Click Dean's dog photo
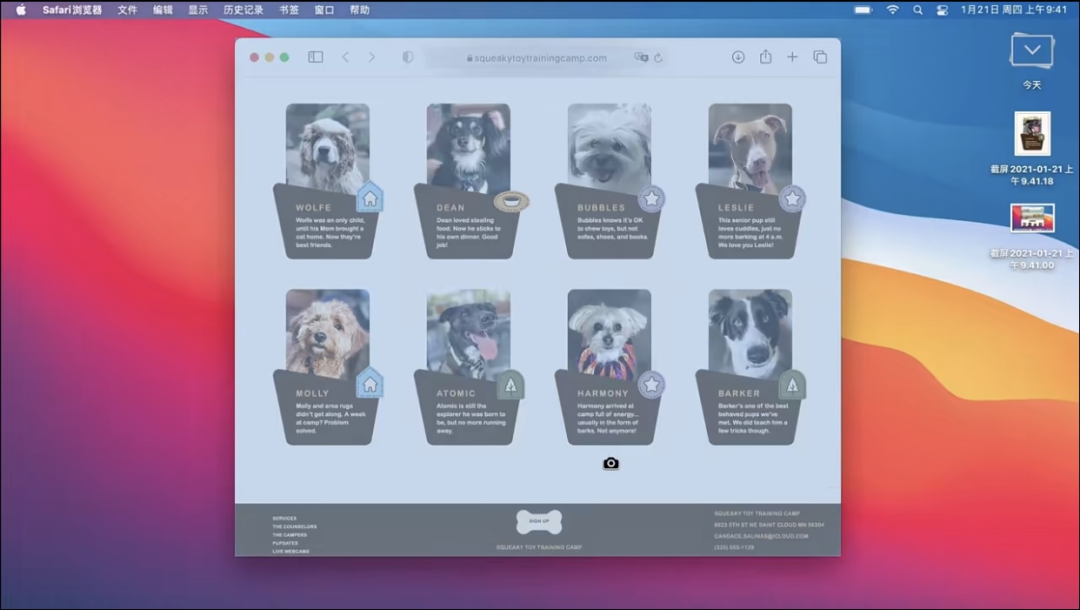Screen dimensions: 1080x610 click(468, 147)
